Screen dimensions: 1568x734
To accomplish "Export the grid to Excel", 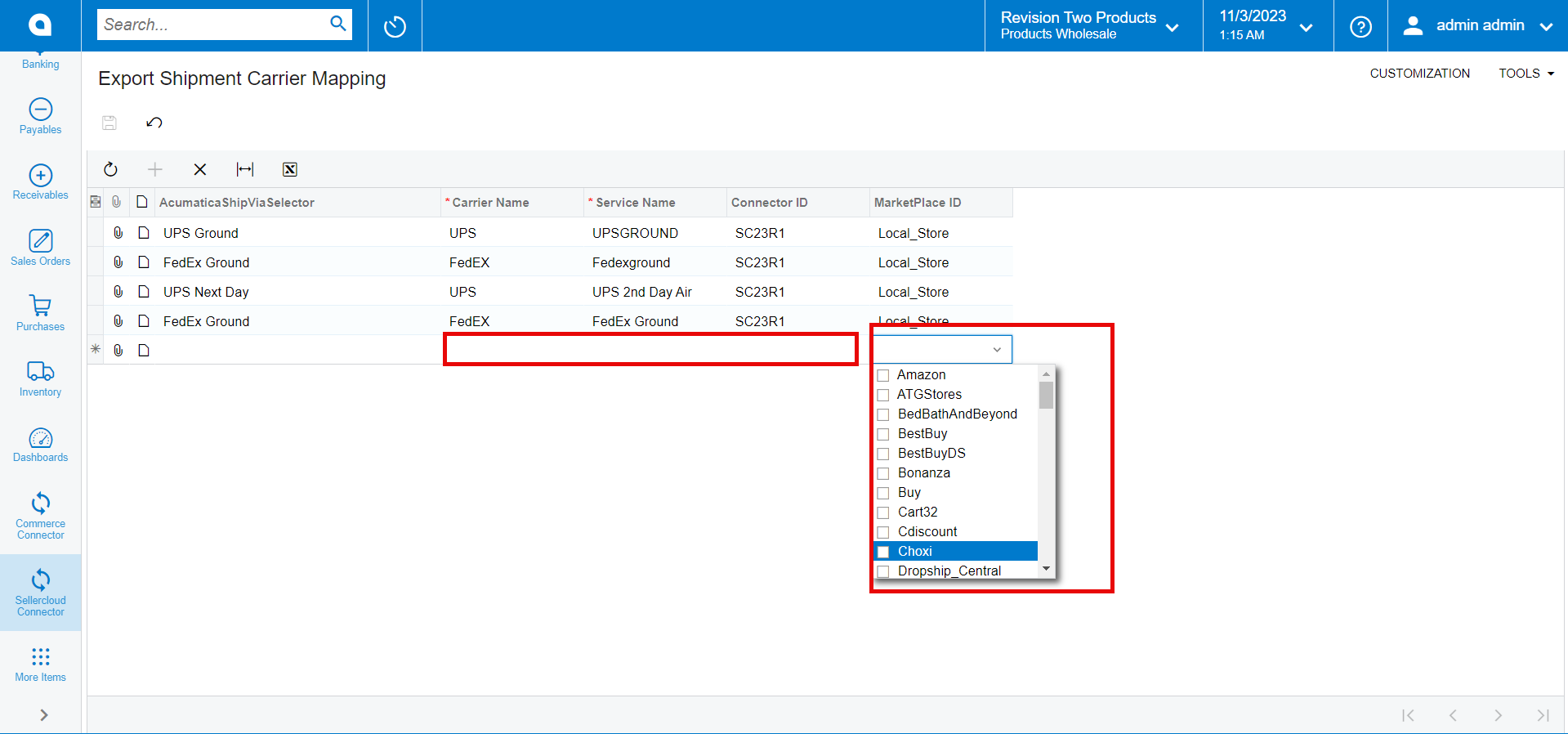I will point(289,169).
